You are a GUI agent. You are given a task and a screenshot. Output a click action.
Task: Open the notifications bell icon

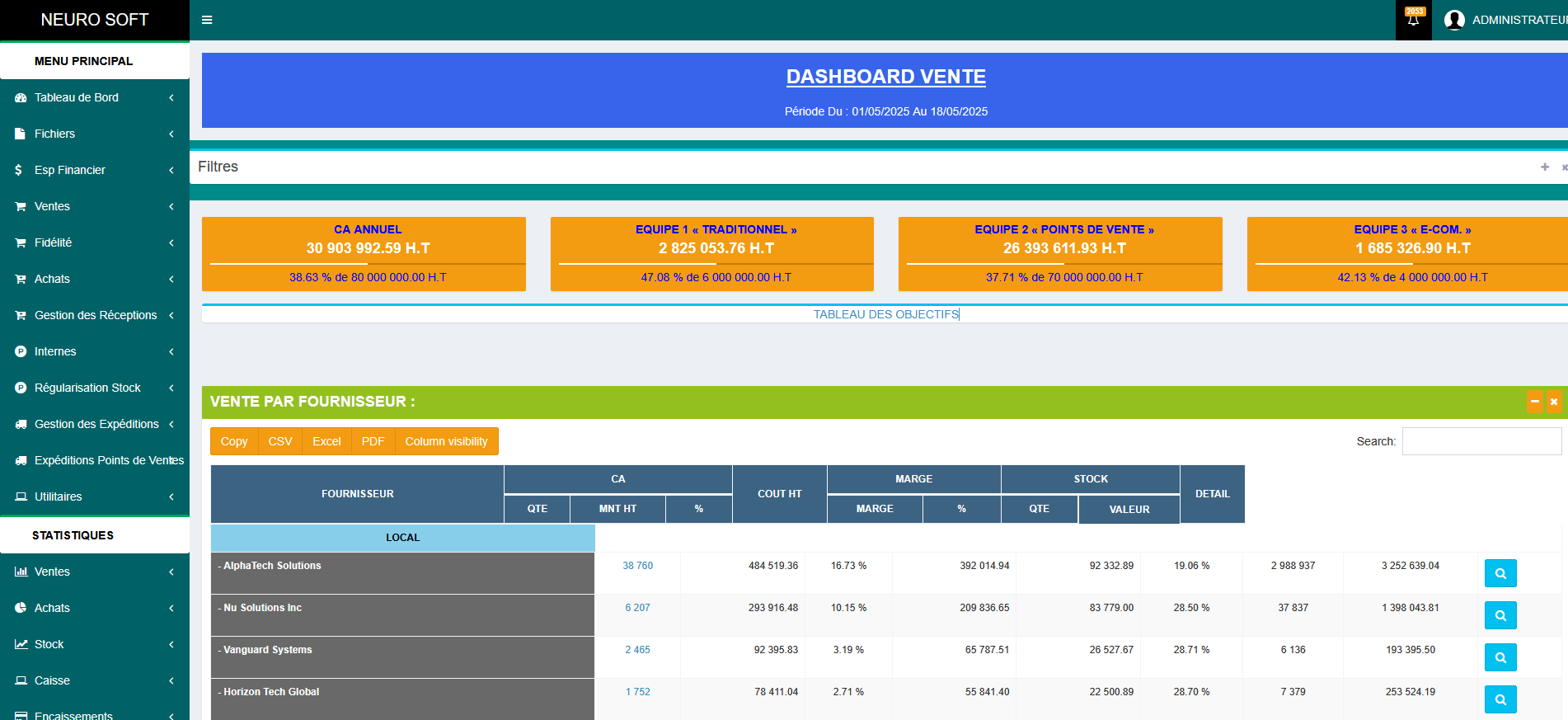(1413, 20)
